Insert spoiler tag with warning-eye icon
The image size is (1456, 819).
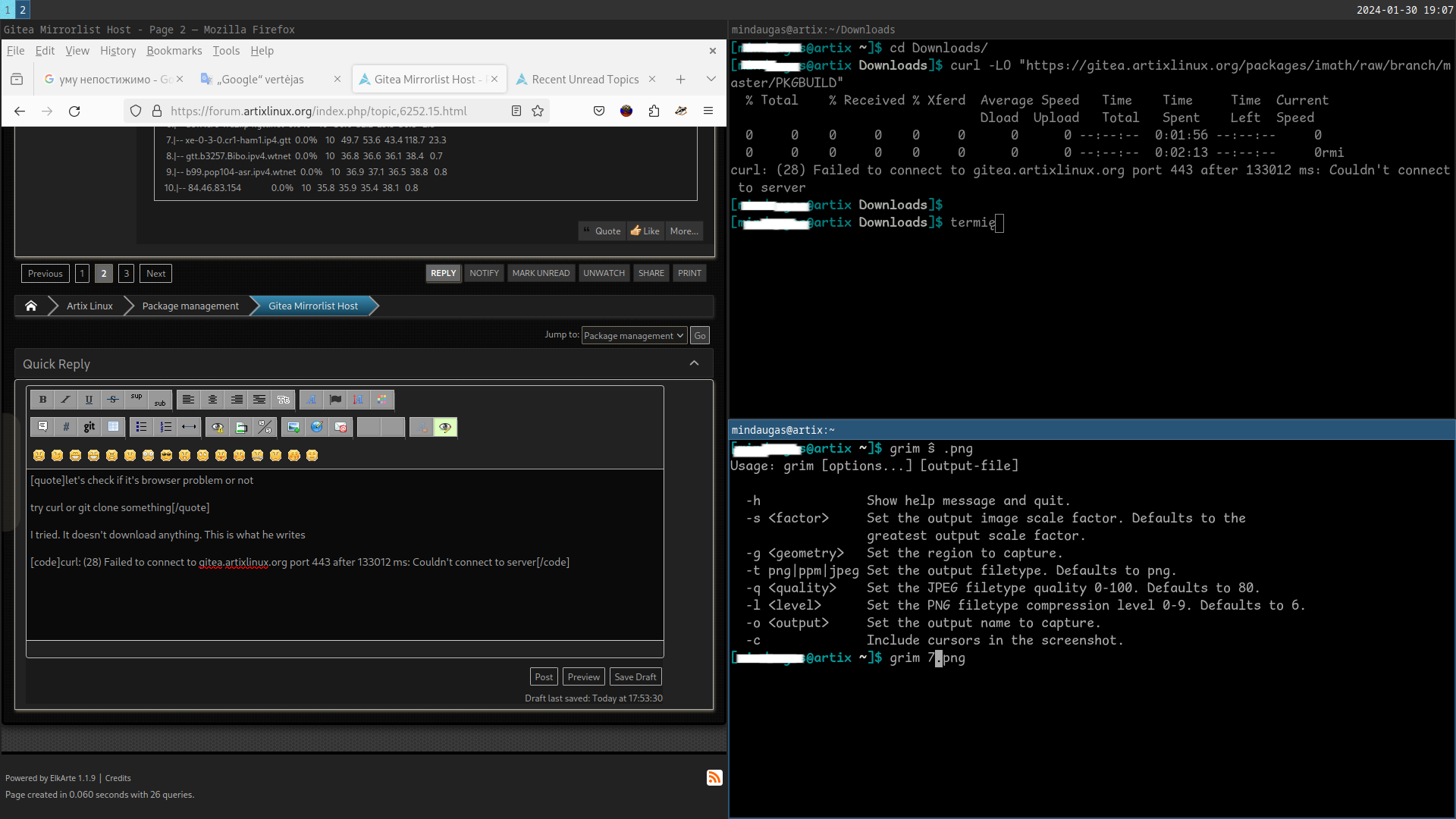[218, 427]
